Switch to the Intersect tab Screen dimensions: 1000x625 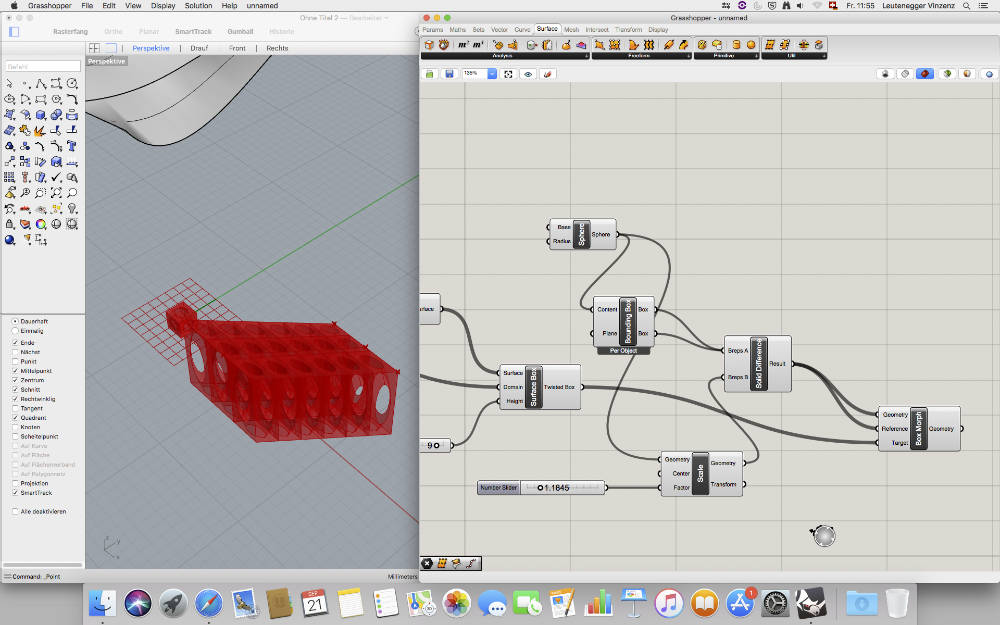coord(597,29)
